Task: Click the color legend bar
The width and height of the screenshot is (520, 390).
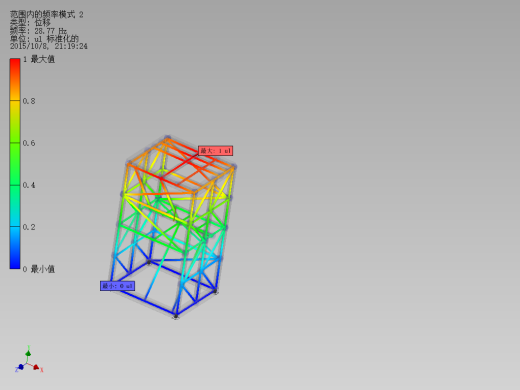Action: coord(15,164)
